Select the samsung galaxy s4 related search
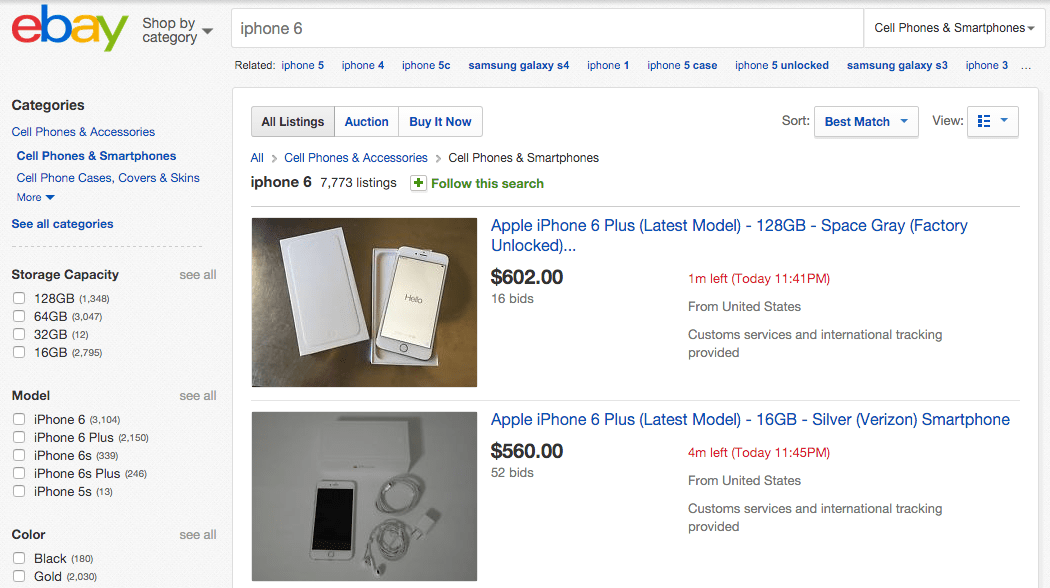Screen dimensions: 1050x588 coord(518,65)
